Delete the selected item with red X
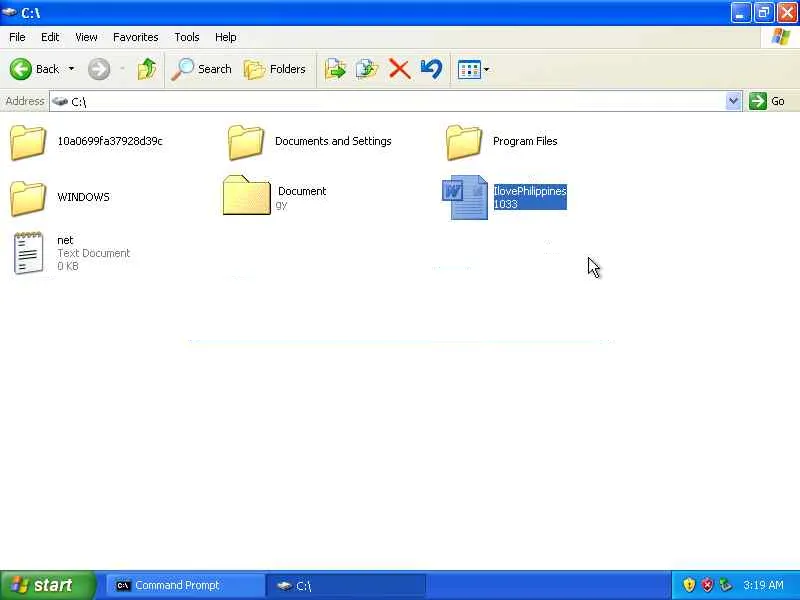 coord(399,69)
